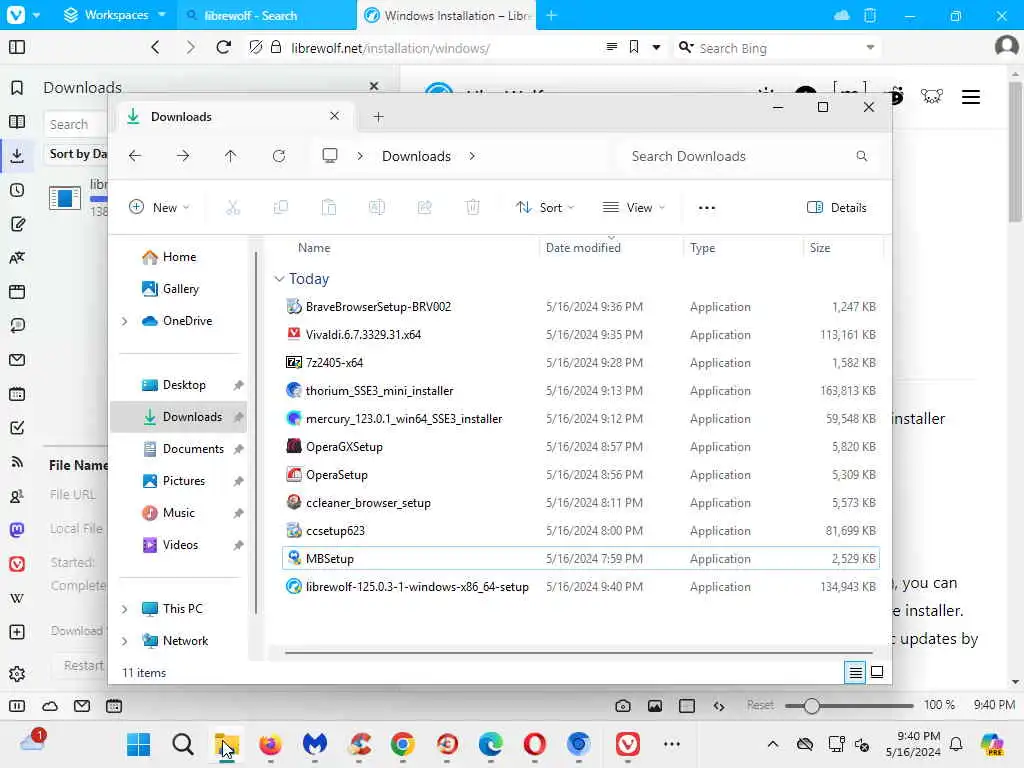
Task: Open the Mastodon web panel
Action: pyautogui.click(x=17, y=530)
